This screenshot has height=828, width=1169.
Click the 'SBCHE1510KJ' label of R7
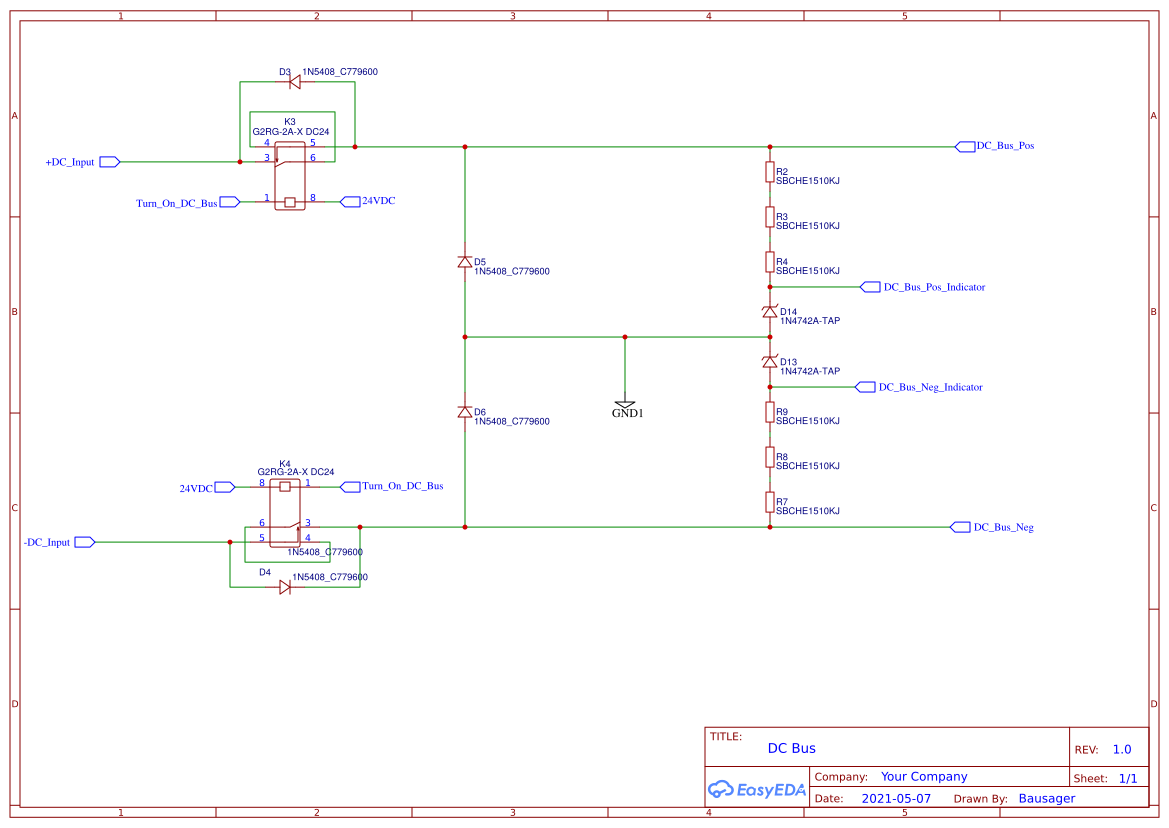point(808,511)
